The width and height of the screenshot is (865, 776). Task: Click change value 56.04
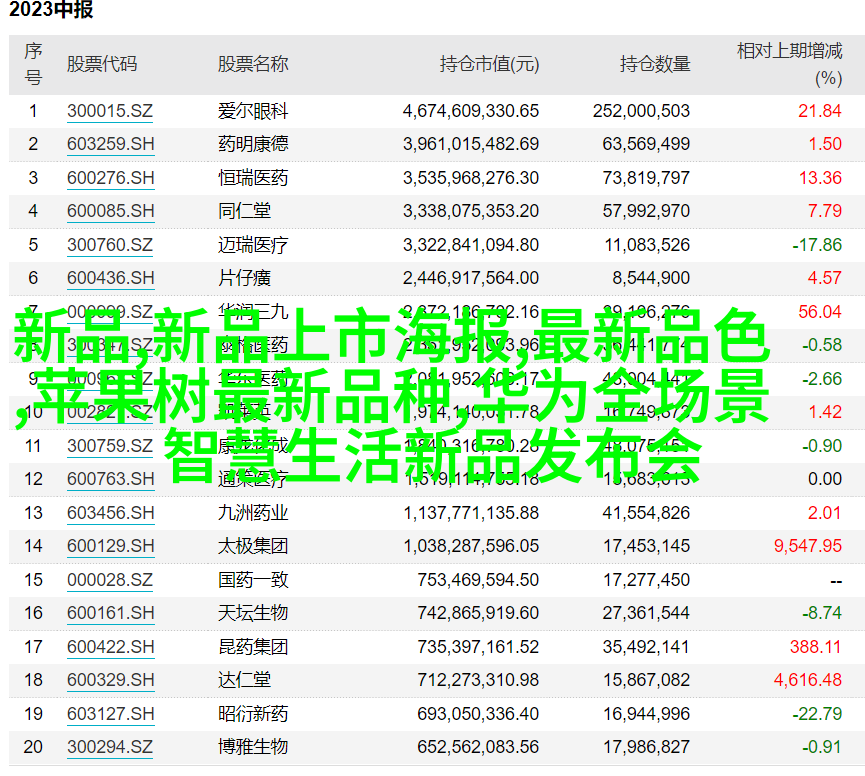coord(820,312)
